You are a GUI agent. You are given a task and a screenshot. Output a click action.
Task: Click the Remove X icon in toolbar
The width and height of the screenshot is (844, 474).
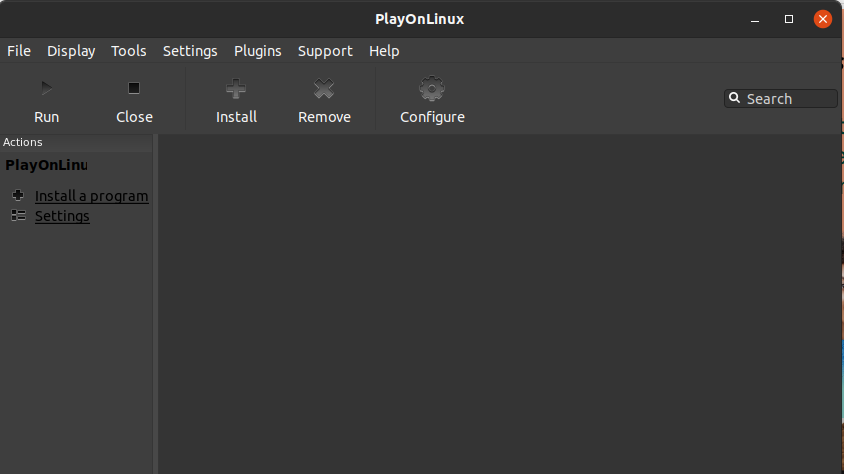pos(324,89)
